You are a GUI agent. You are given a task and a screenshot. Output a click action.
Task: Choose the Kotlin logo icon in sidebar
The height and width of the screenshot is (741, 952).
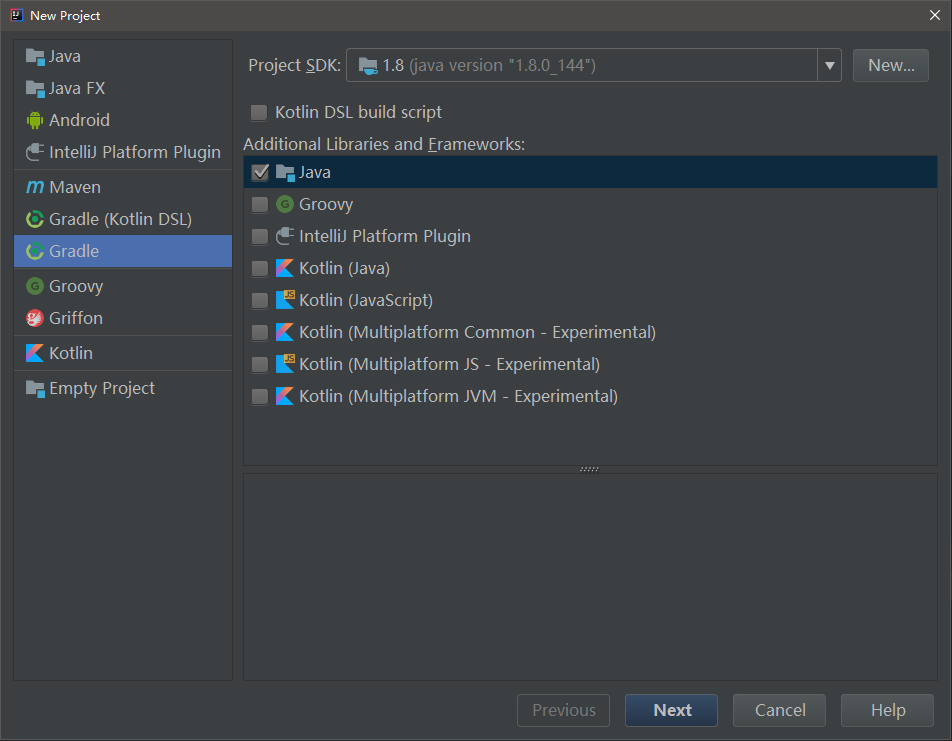35,353
